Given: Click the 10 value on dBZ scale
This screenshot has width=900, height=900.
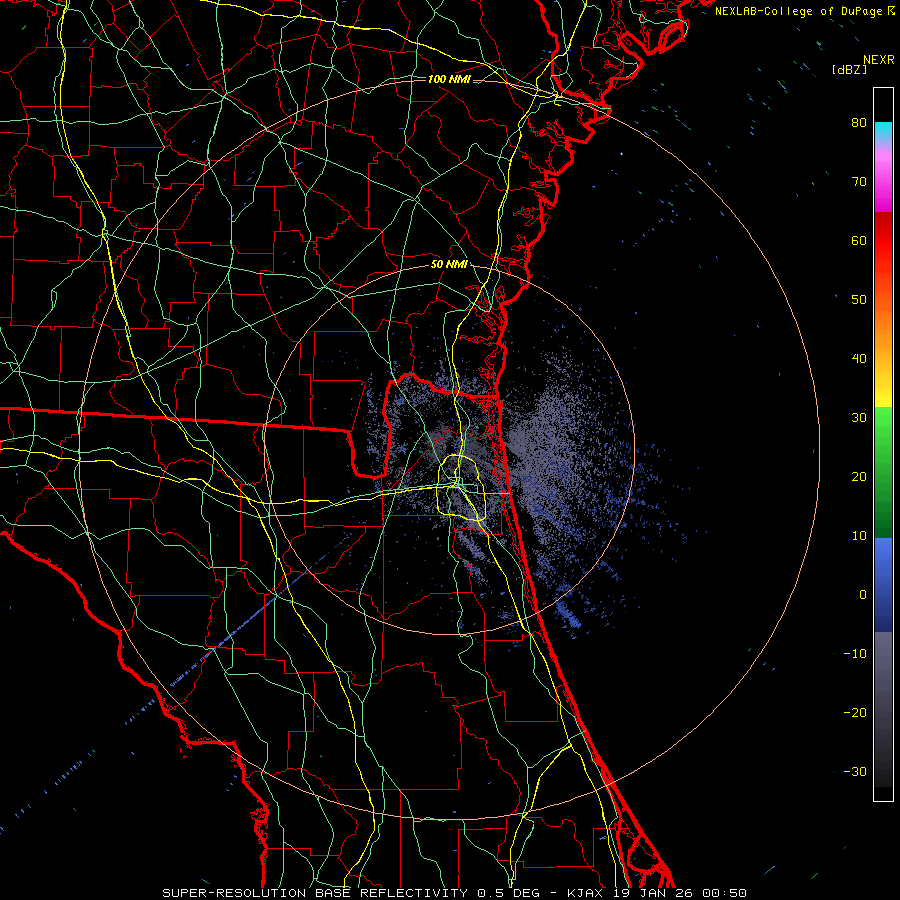Looking at the screenshot, I should click(859, 536).
